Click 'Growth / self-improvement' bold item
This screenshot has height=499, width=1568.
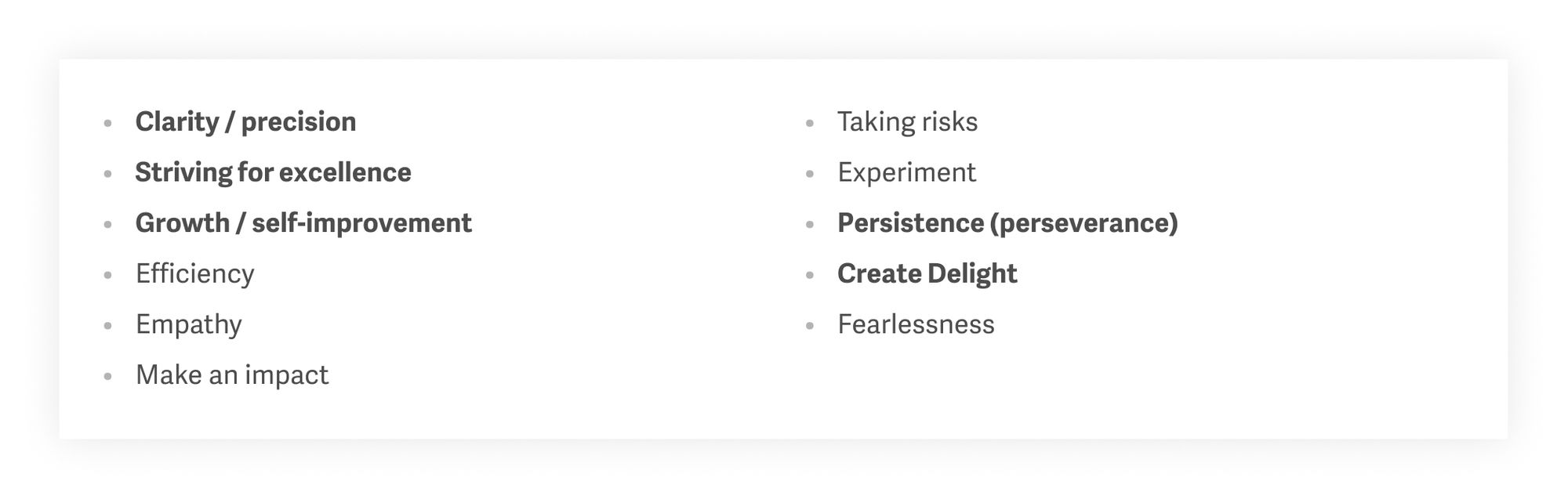(x=303, y=223)
